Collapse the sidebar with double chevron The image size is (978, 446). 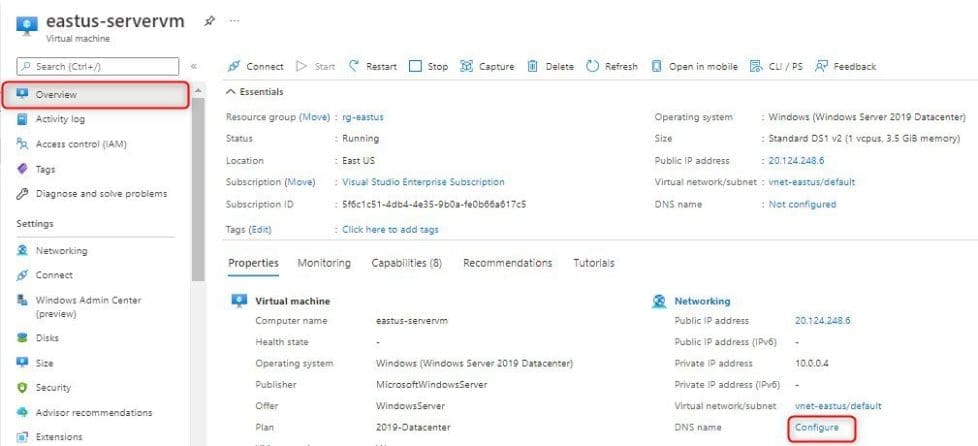194,66
